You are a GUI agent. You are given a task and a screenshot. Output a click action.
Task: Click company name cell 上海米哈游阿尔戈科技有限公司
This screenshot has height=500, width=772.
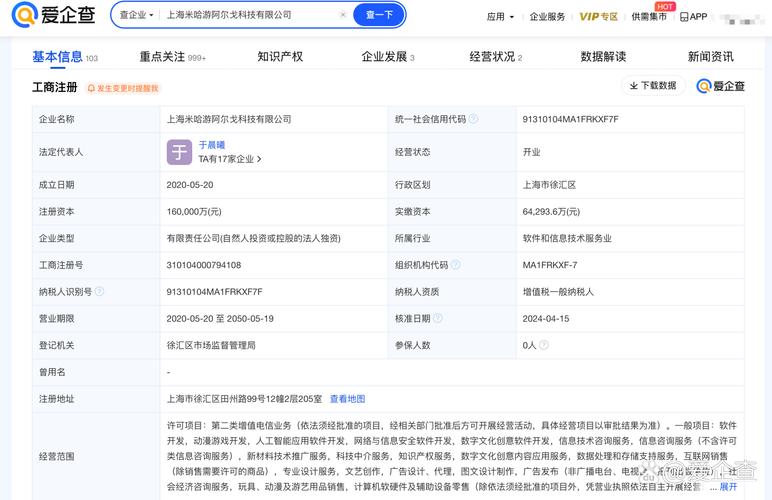point(229,119)
